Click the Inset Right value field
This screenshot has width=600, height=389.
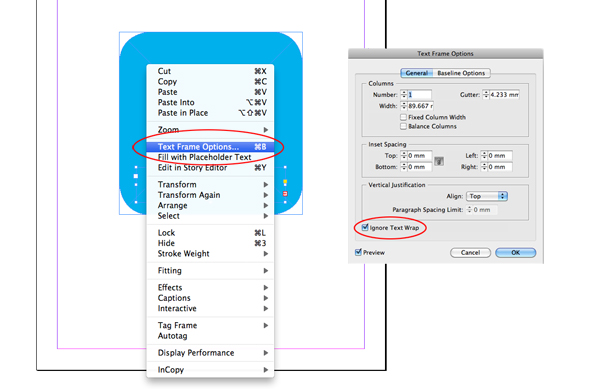pyautogui.click(x=500, y=167)
